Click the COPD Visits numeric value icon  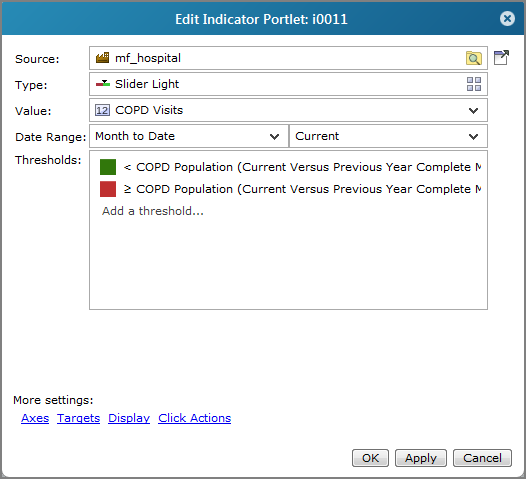(102, 110)
